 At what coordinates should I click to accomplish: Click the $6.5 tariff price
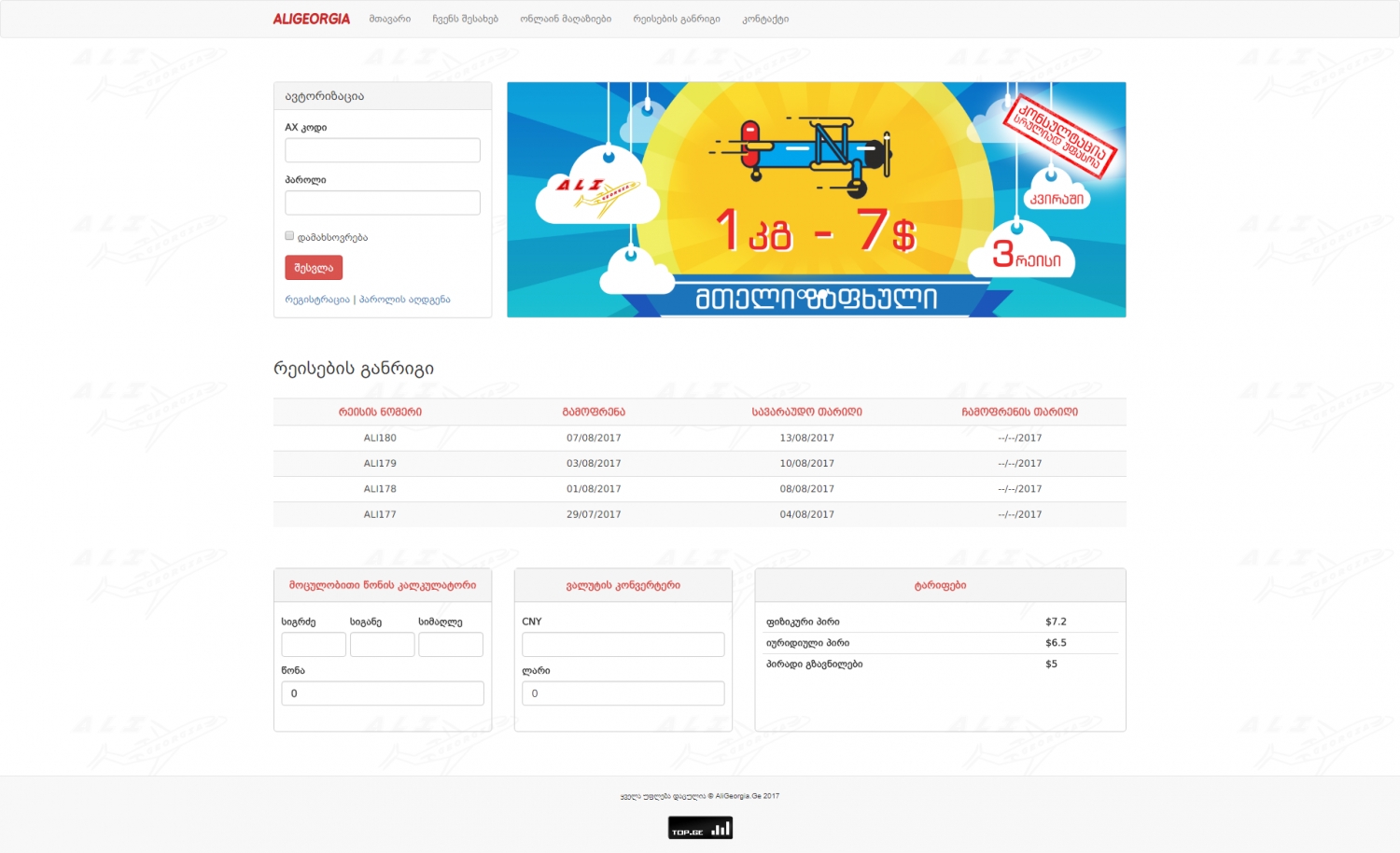(x=1056, y=643)
